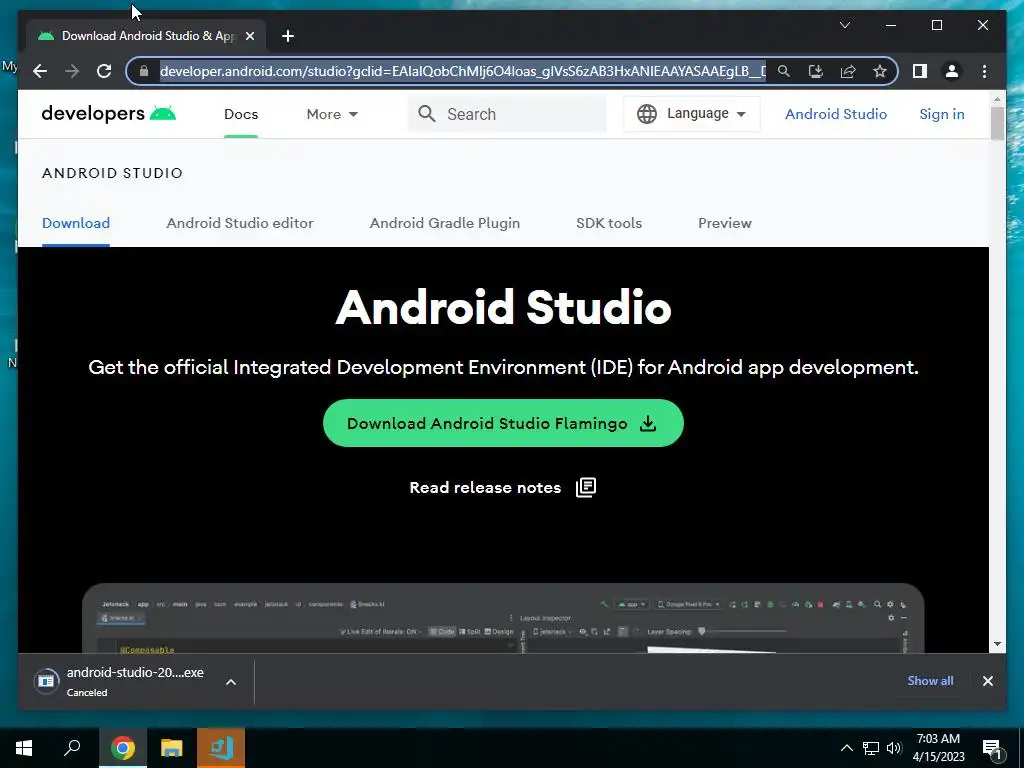Open Windows taskbar search
Screen dimensions: 1024x768
click(72, 748)
